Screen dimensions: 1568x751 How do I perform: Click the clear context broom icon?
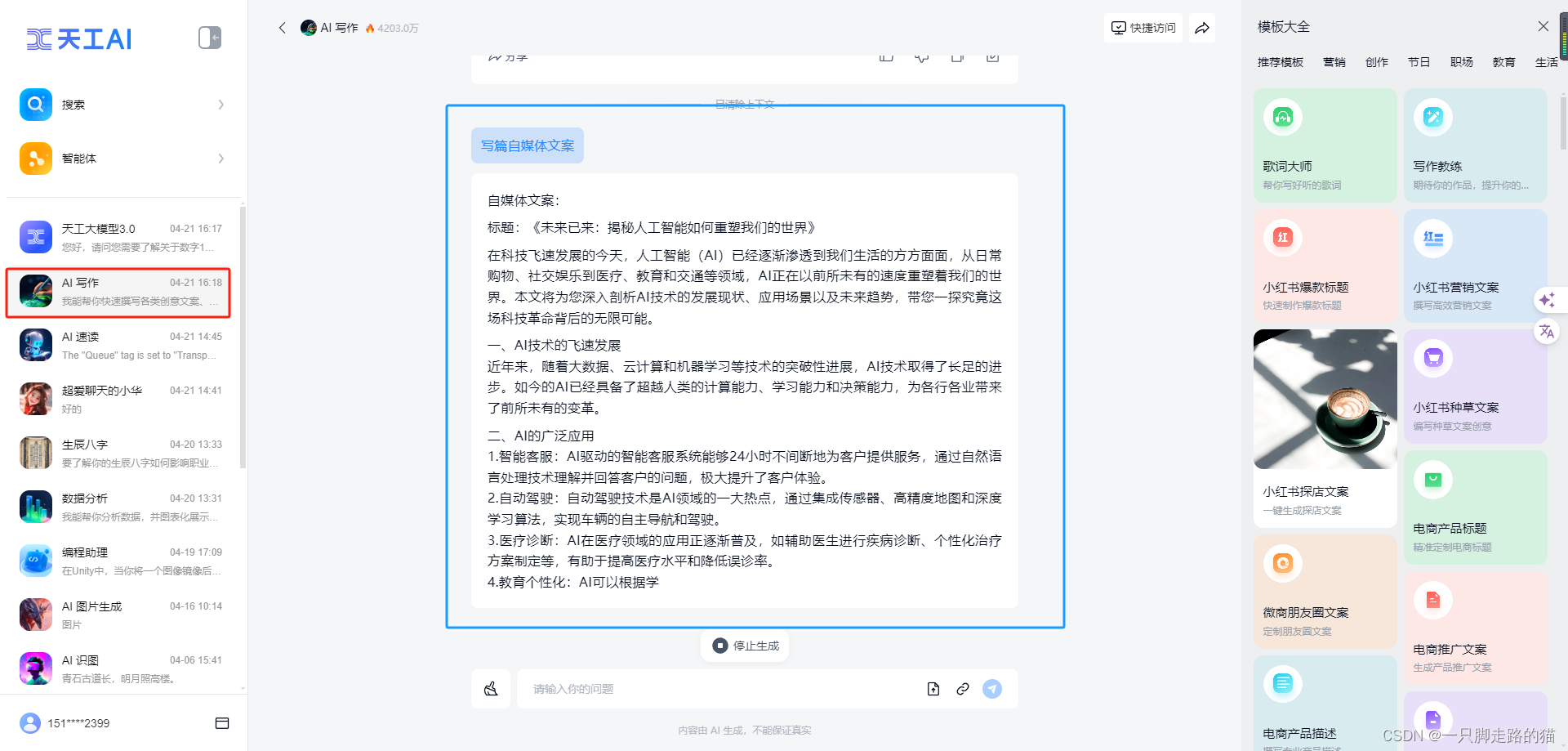[x=491, y=689]
